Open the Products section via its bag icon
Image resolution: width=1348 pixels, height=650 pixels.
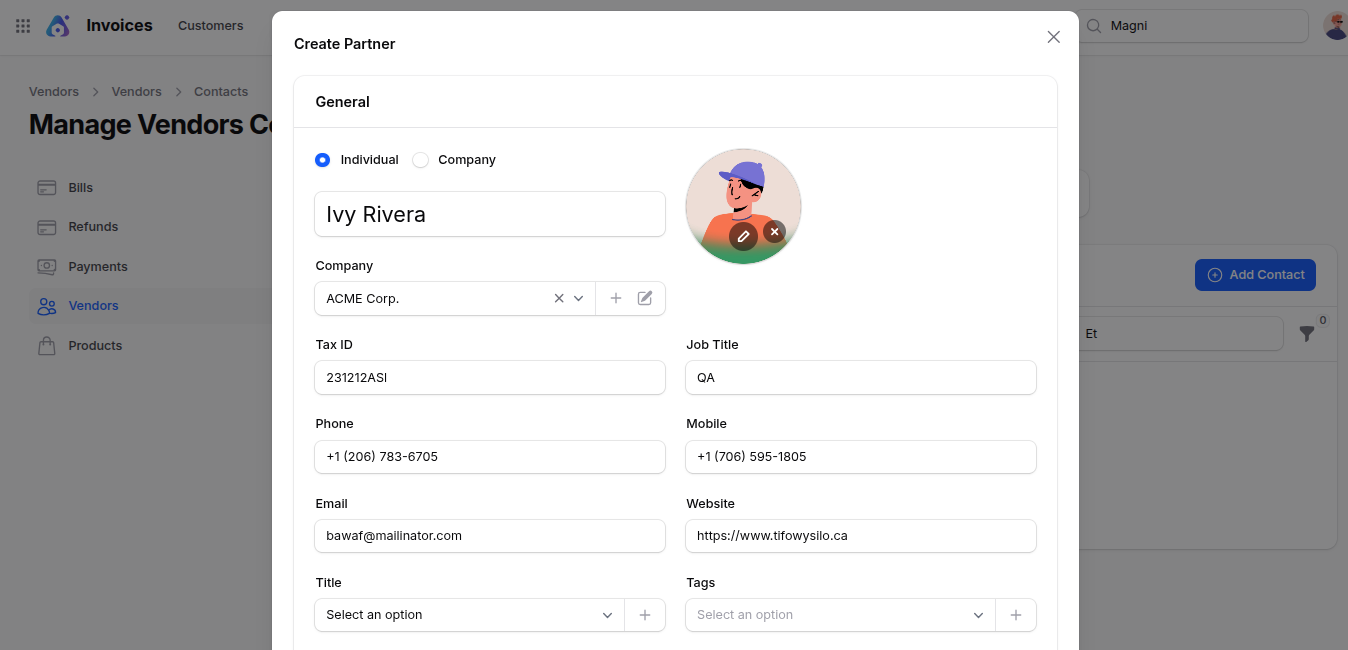(x=46, y=345)
